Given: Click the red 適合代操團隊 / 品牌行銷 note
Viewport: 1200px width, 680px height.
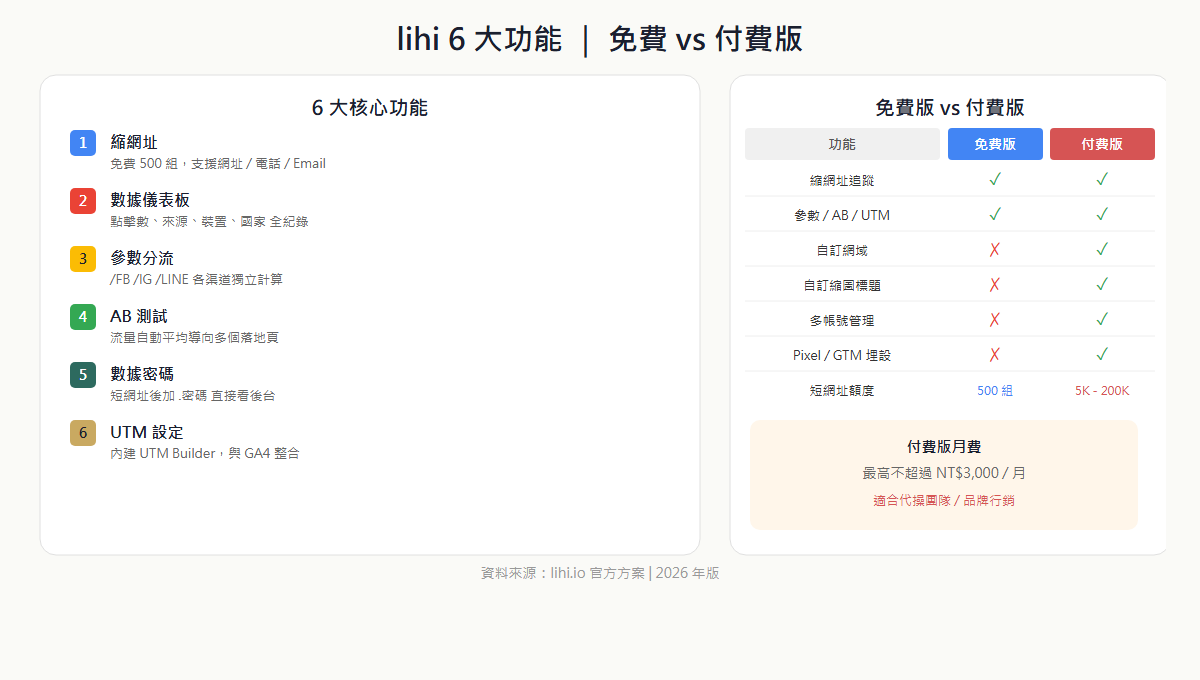Looking at the screenshot, I should [944, 501].
